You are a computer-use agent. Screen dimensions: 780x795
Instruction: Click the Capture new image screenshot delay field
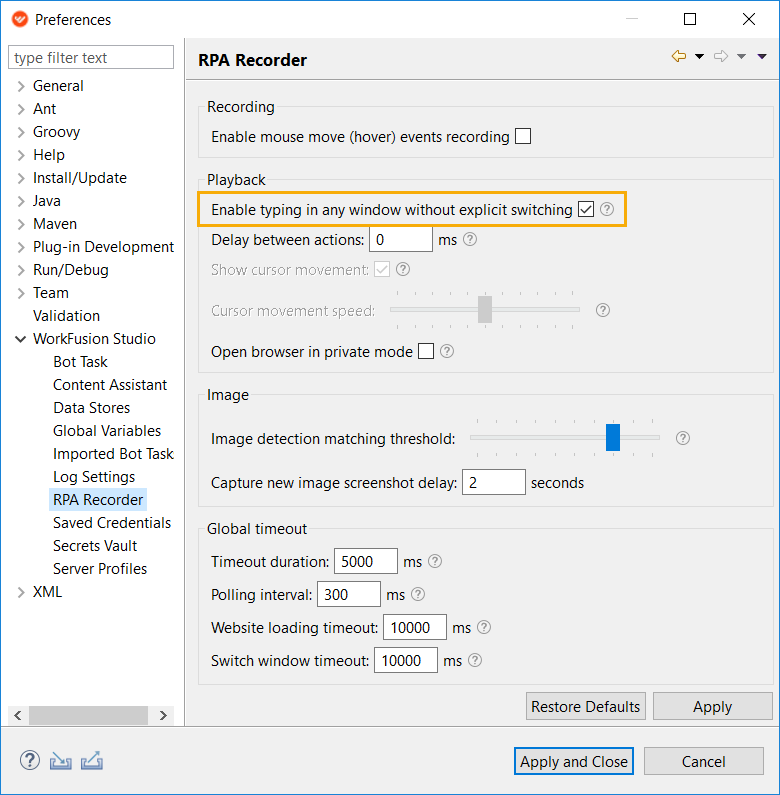[x=493, y=482]
